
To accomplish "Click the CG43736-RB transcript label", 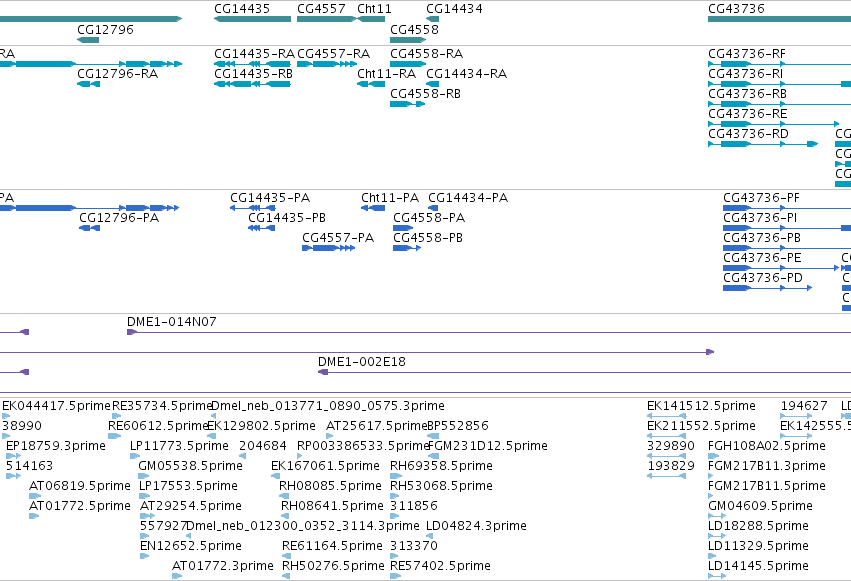I will 747,94.
